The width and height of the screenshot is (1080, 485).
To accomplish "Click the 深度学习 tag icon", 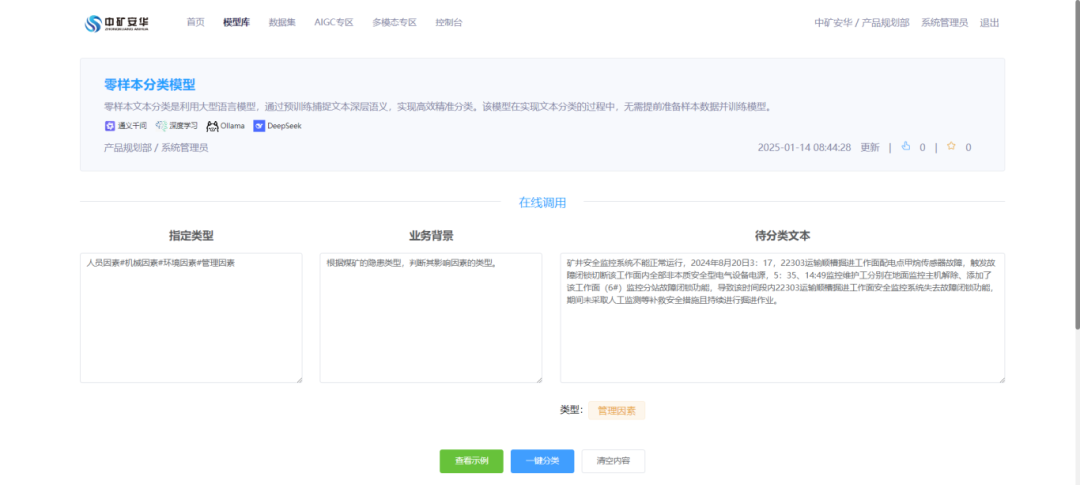I will tap(161, 126).
